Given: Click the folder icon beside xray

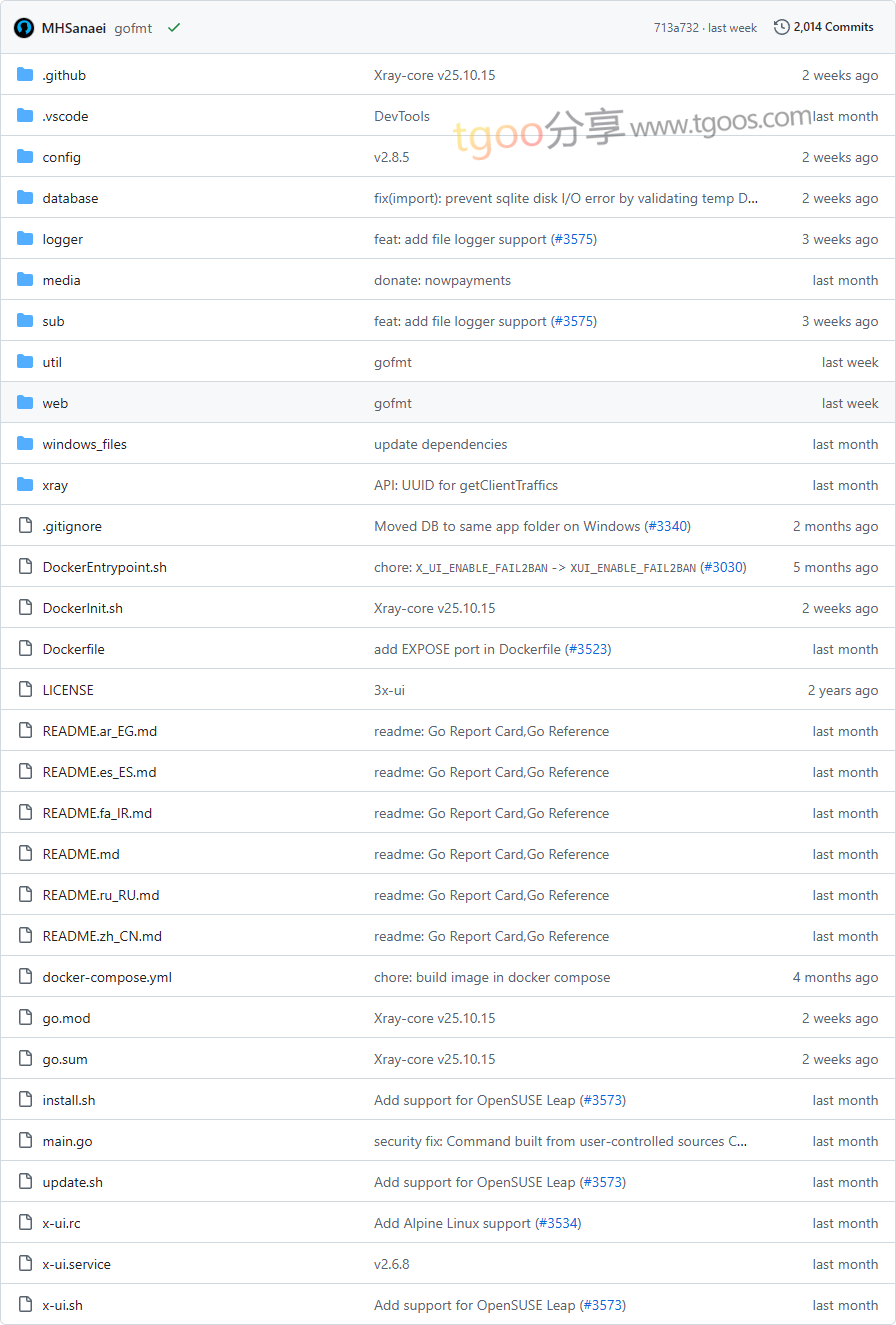Looking at the screenshot, I should coord(25,485).
